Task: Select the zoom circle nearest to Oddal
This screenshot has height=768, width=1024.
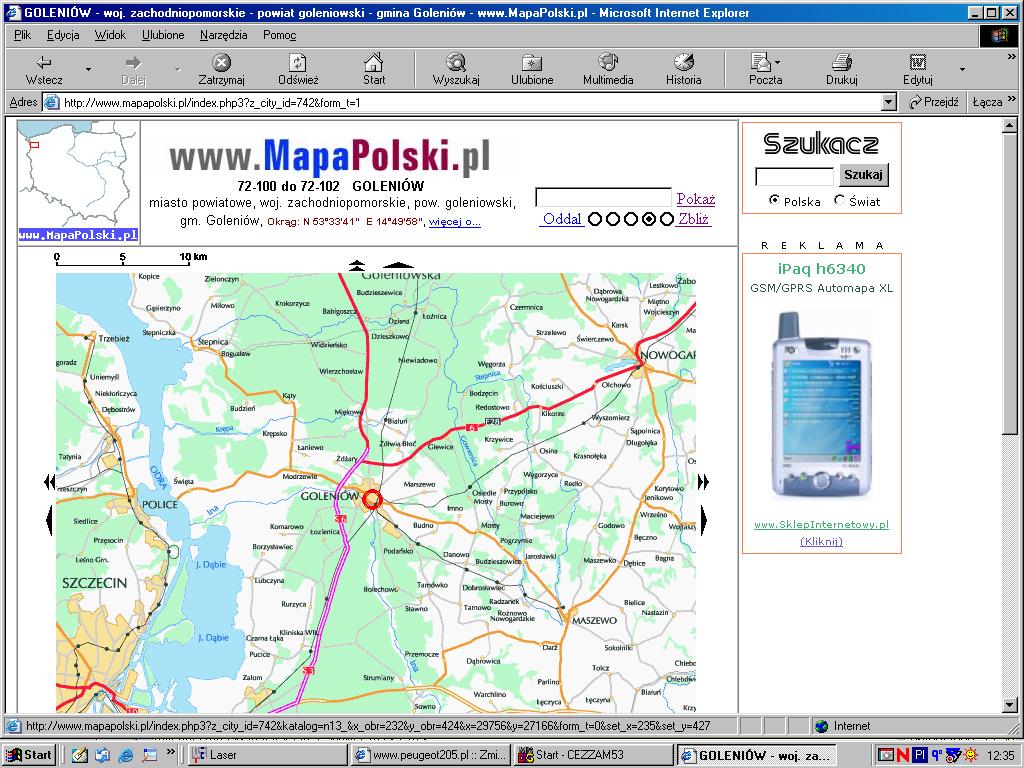Action: 596,219
